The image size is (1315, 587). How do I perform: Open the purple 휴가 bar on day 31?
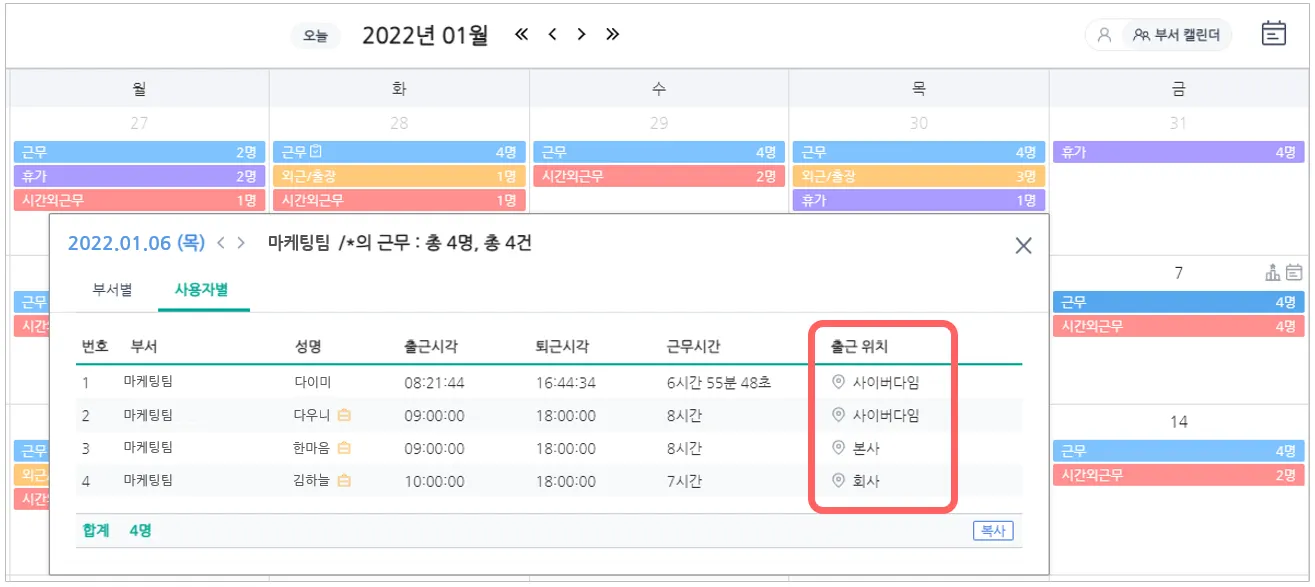point(1178,152)
